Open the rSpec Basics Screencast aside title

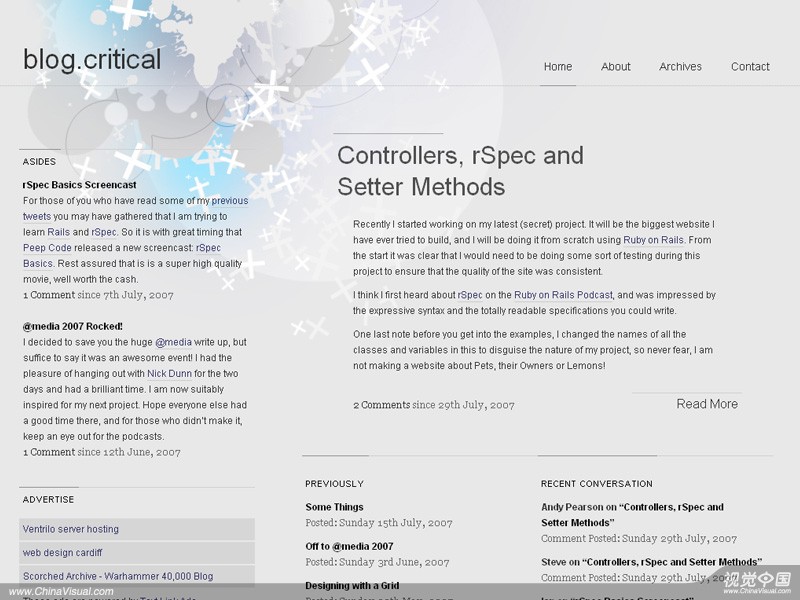pyautogui.click(x=80, y=185)
